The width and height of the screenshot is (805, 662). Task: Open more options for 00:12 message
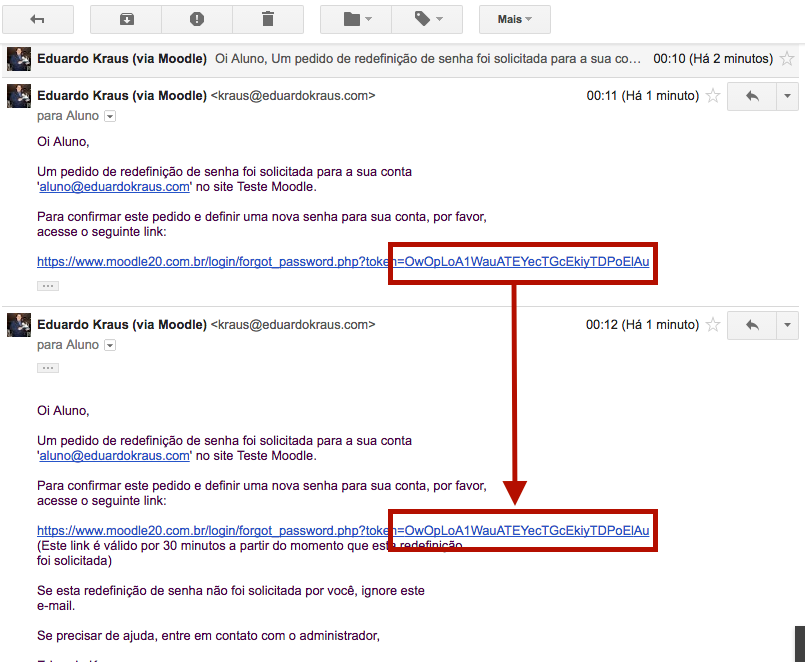pyautogui.click(x=788, y=325)
